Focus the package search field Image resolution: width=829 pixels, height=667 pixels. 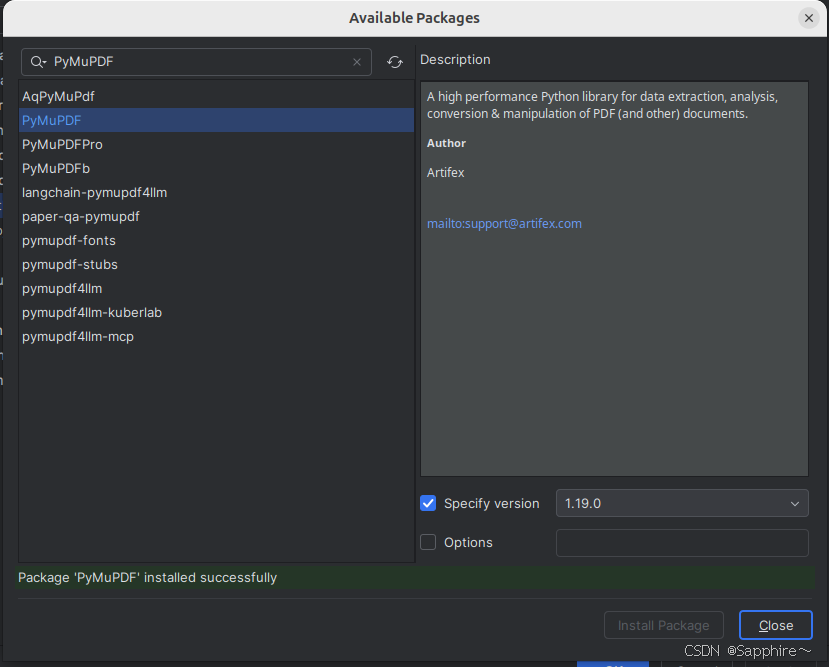click(196, 62)
